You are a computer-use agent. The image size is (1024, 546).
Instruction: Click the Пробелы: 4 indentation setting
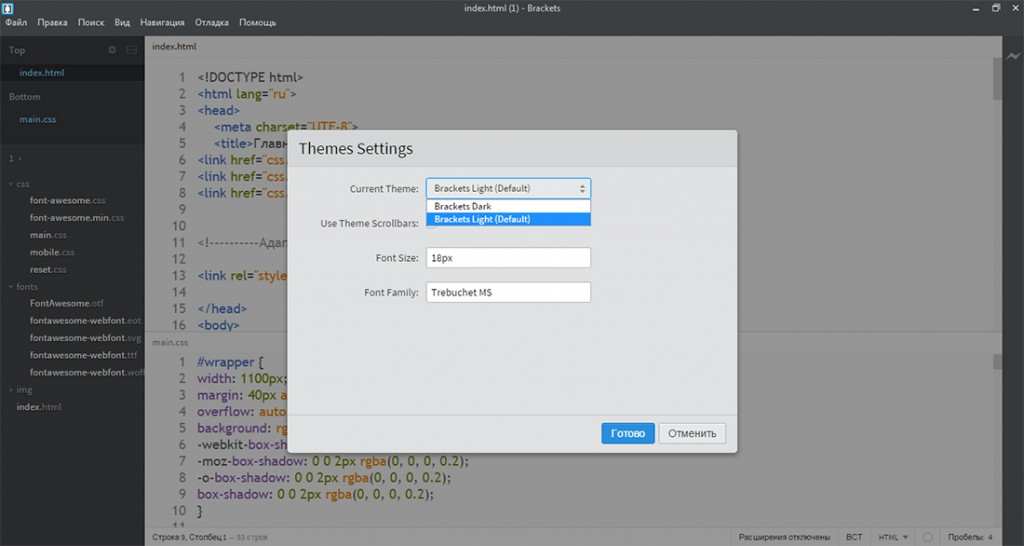(x=970, y=538)
